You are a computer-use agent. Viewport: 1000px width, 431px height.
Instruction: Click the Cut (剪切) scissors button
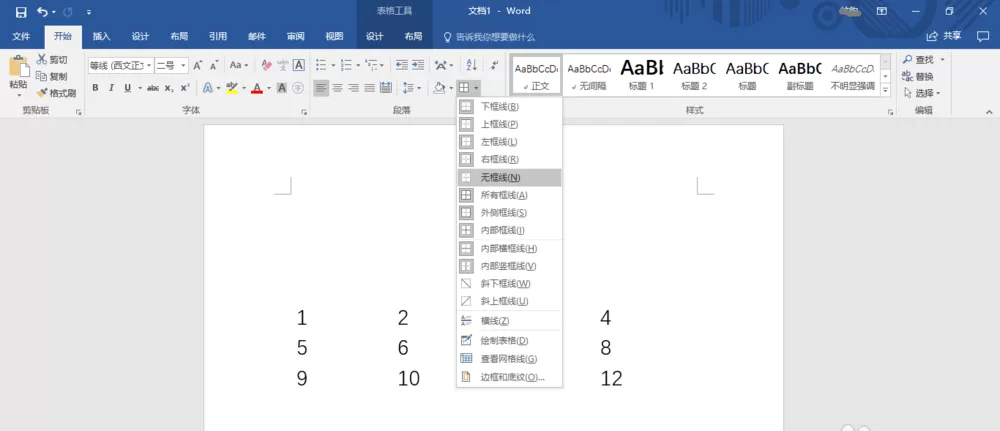tap(52, 59)
